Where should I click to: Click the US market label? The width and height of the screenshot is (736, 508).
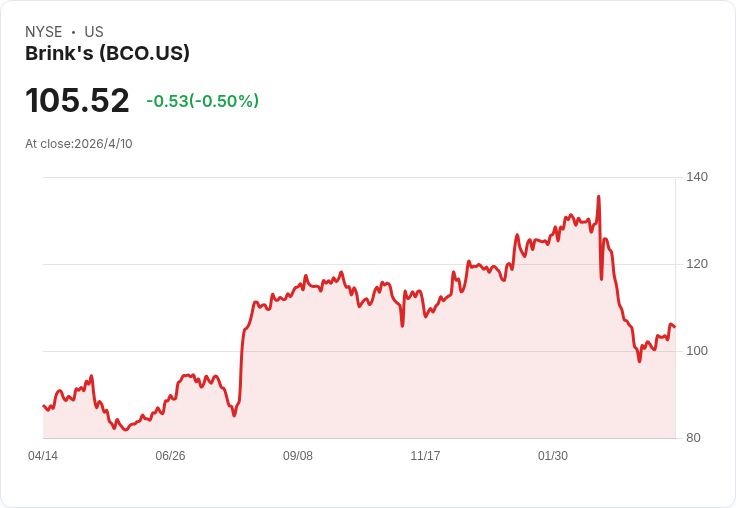pos(94,32)
